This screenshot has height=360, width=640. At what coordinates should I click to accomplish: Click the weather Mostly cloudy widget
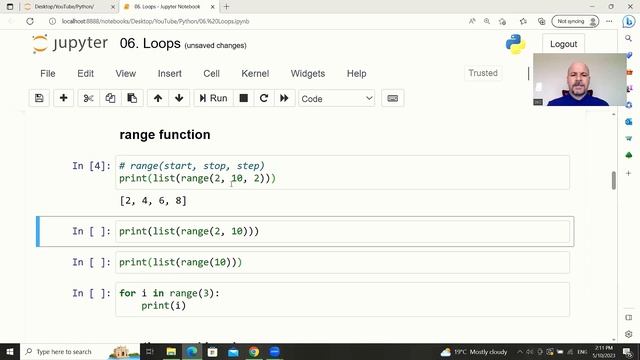click(x=474, y=352)
